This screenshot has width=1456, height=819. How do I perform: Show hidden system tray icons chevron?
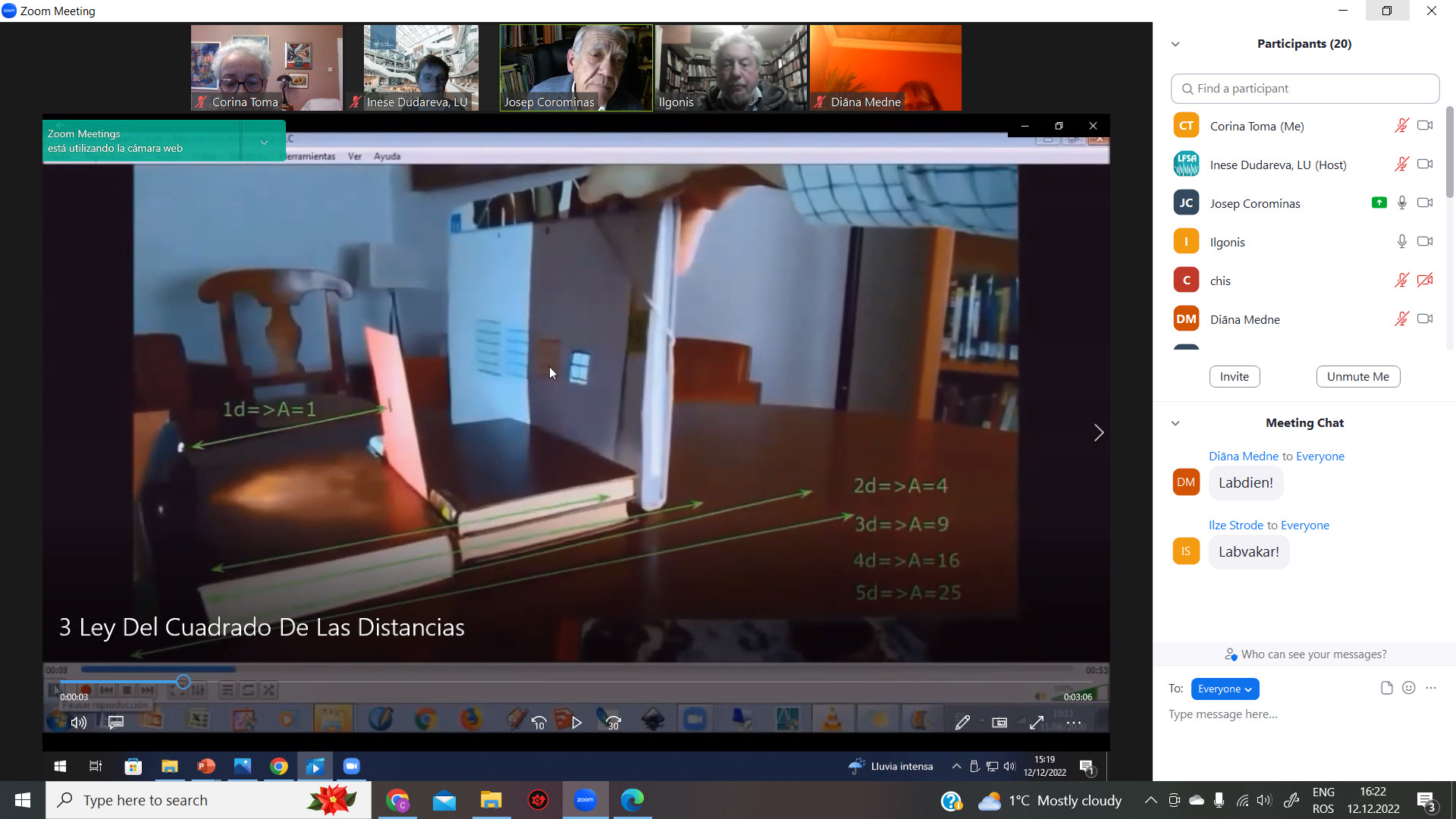1150,800
